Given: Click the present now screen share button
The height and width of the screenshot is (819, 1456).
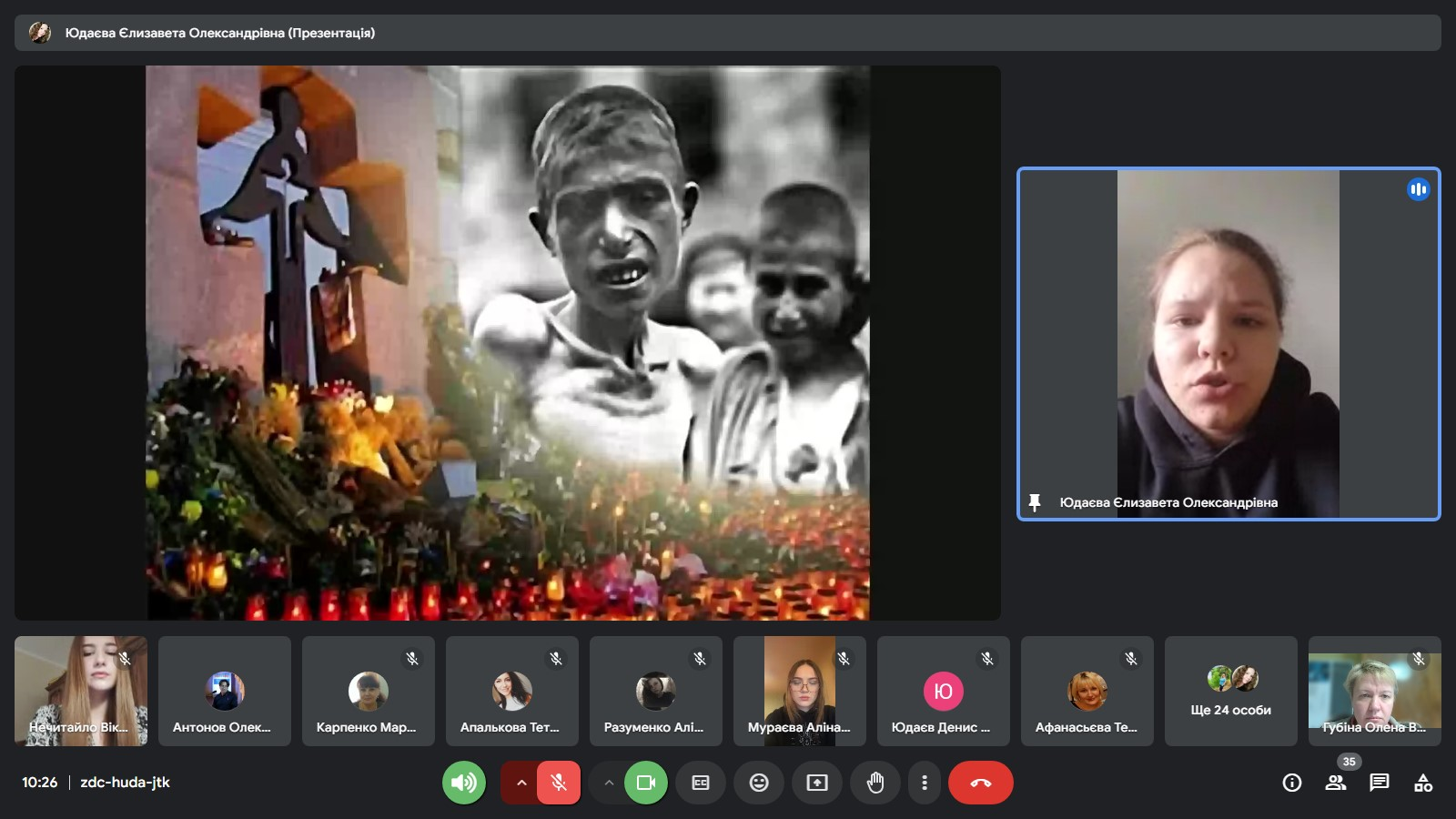Looking at the screenshot, I should tap(817, 783).
